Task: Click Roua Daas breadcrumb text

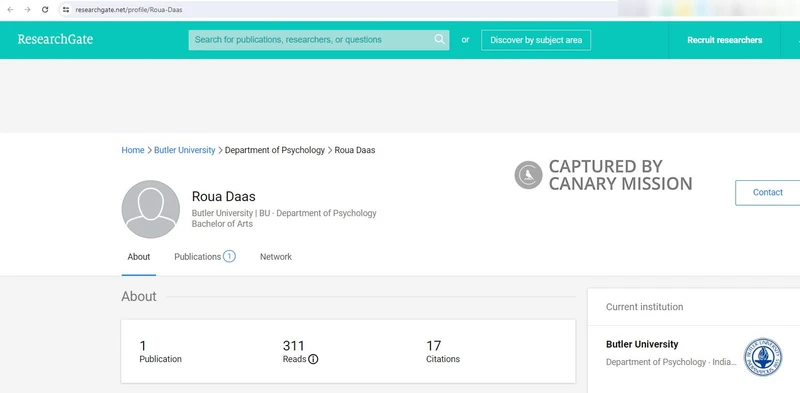Action: click(x=355, y=150)
